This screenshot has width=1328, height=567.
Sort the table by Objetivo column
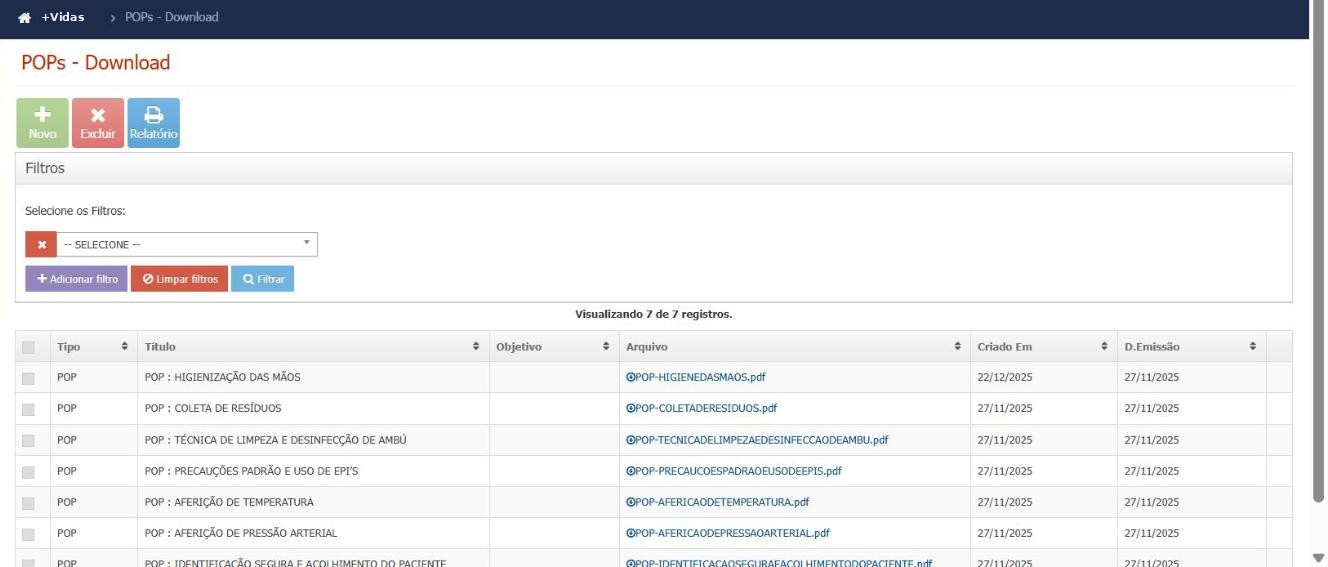(554, 347)
